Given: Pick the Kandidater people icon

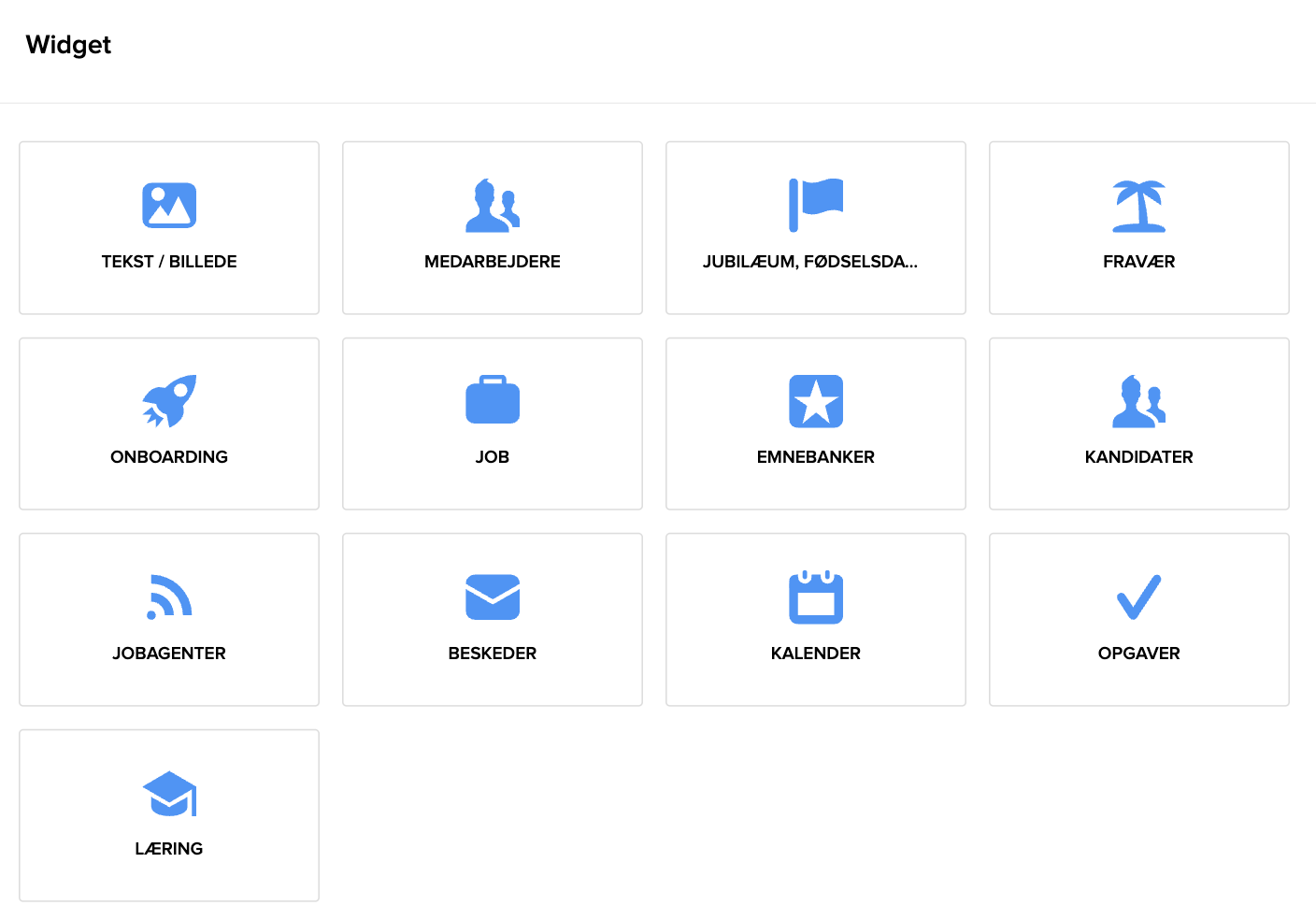Looking at the screenshot, I should pos(1139,401).
